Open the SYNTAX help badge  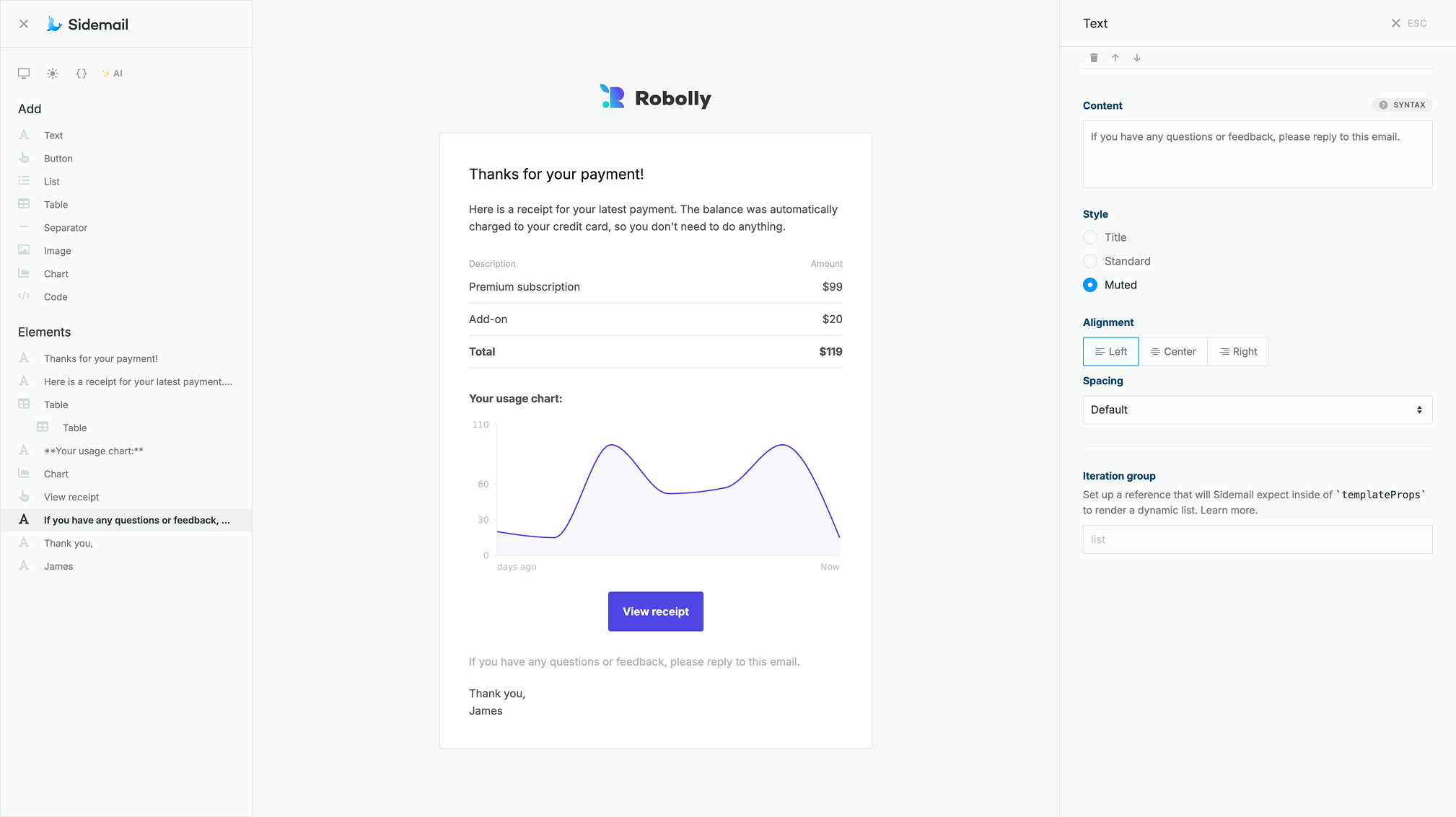click(x=1402, y=105)
